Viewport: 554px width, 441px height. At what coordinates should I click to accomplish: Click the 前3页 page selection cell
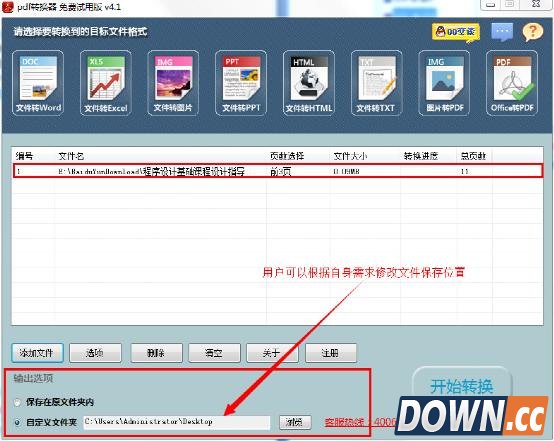[281, 172]
